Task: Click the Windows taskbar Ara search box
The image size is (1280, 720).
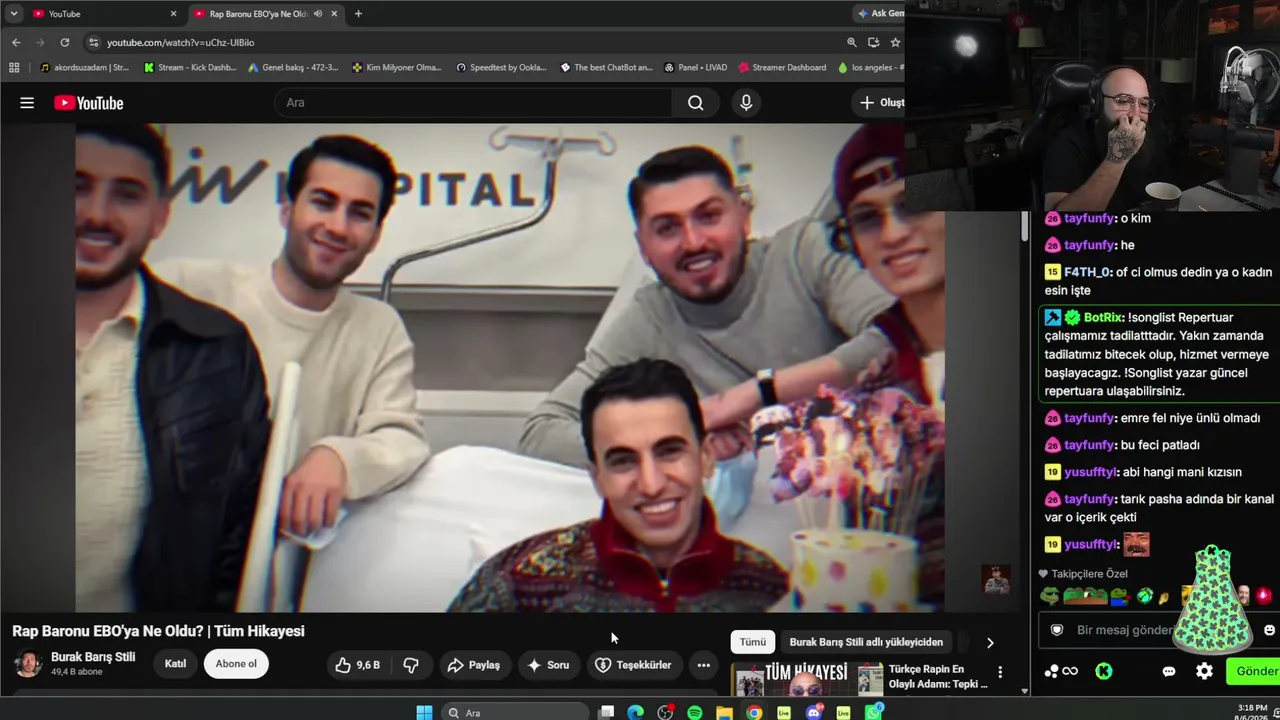Action: (515, 712)
